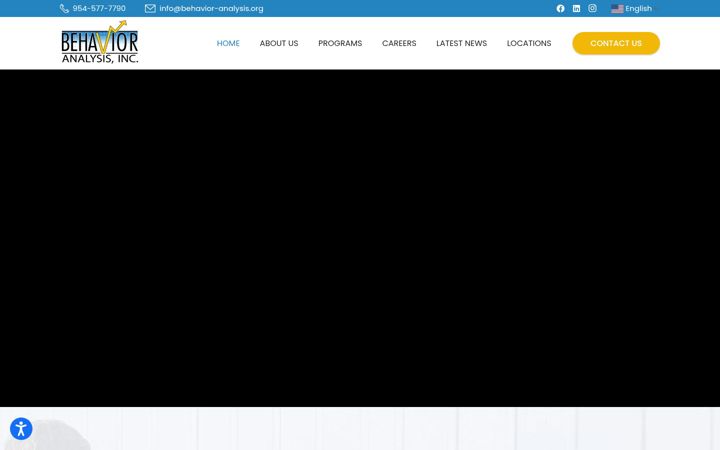
Task: Open the info@behavior-analysis.org email link
Action: (x=212, y=8)
